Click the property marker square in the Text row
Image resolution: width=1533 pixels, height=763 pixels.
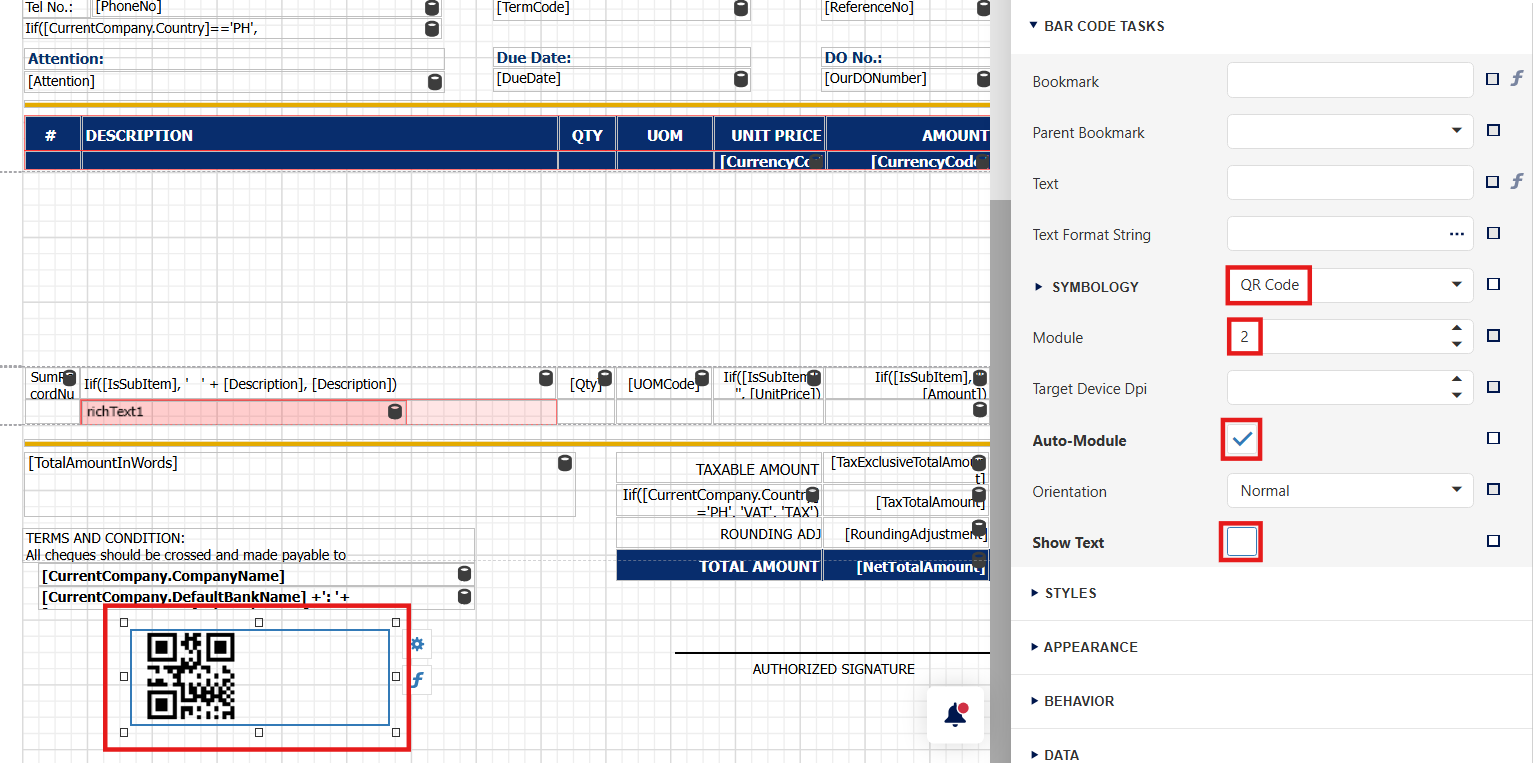click(1493, 182)
